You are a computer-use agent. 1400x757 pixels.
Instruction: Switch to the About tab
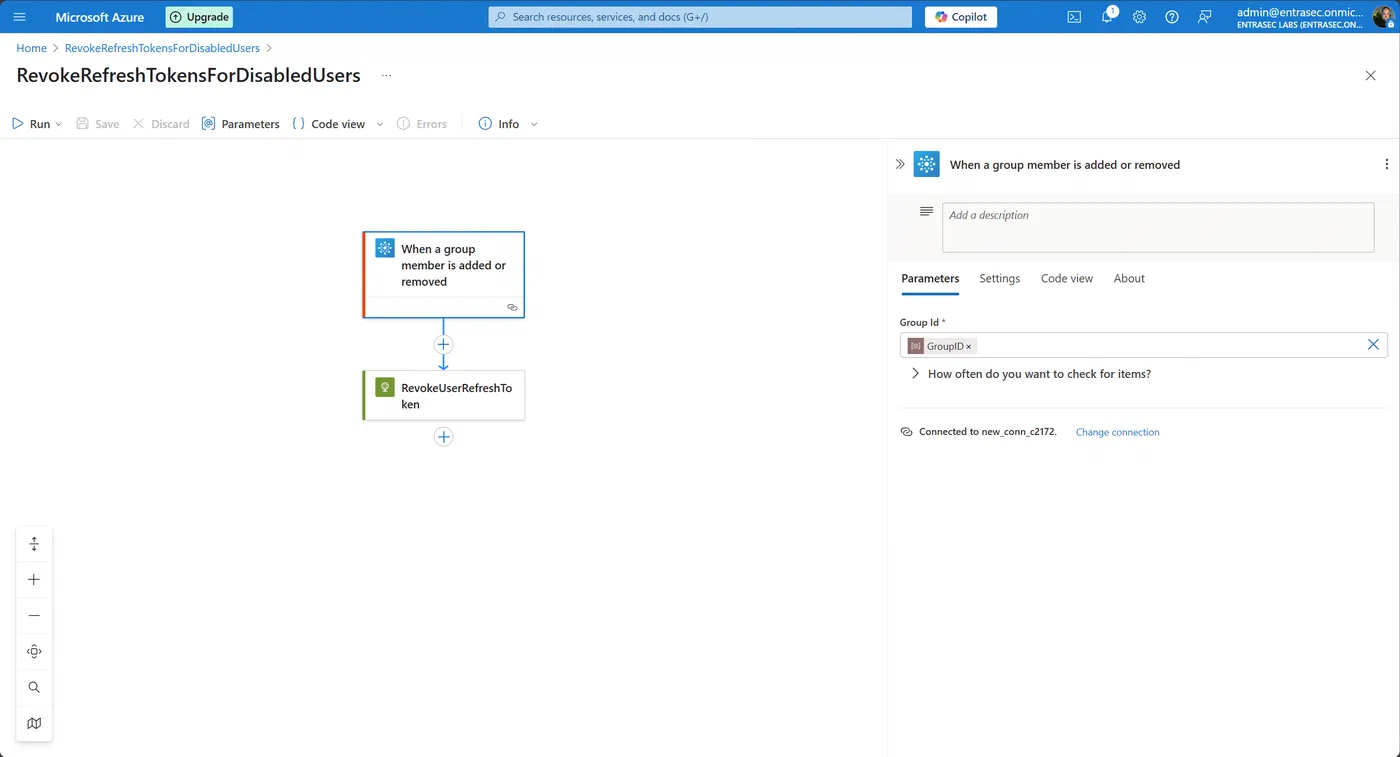tap(1129, 279)
